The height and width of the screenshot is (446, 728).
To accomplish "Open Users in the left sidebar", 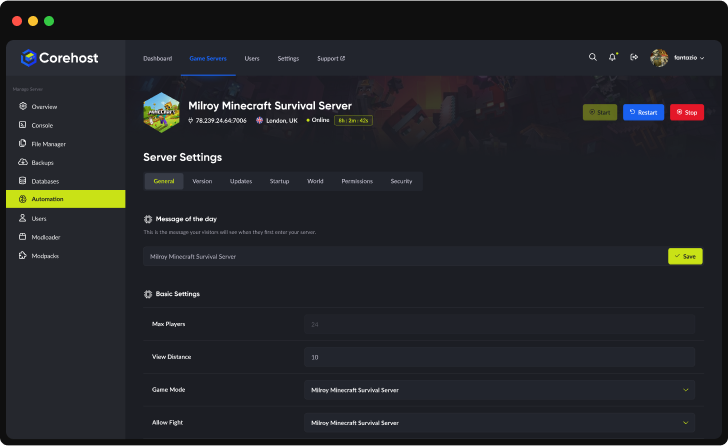I will (65, 218).
